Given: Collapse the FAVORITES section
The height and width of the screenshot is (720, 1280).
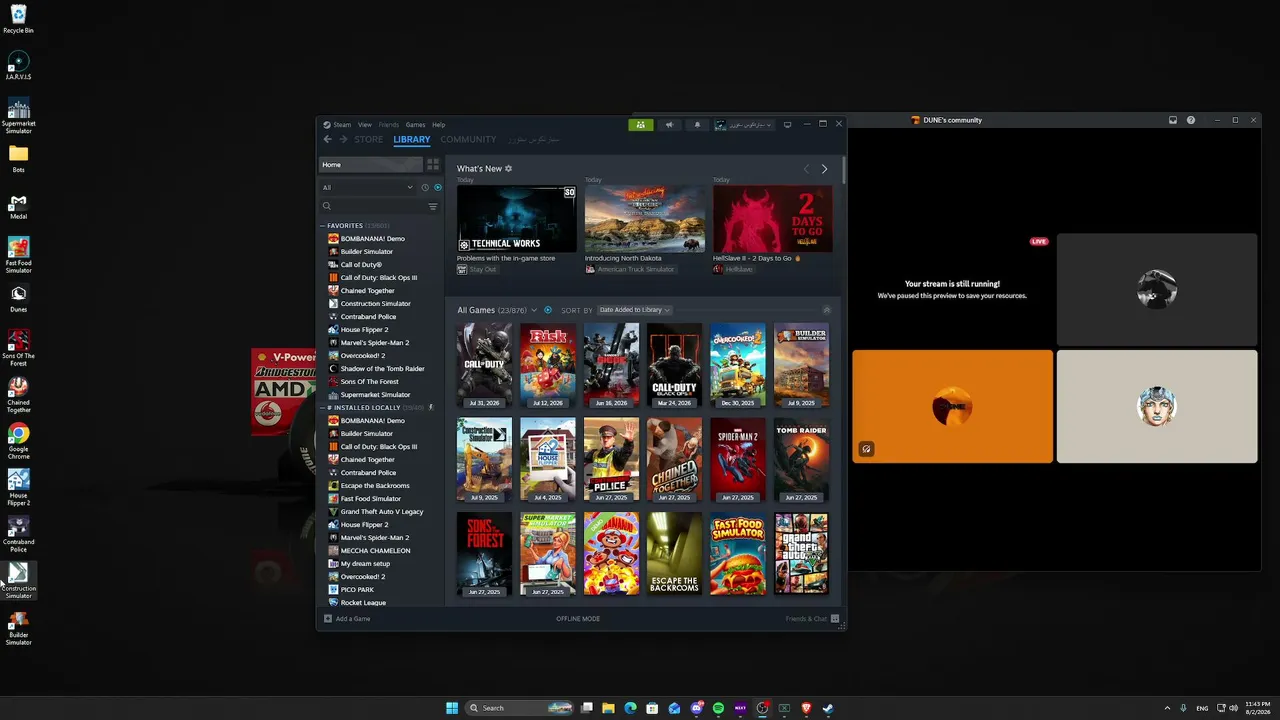Looking at the screenshot, I should click(323, 226).
